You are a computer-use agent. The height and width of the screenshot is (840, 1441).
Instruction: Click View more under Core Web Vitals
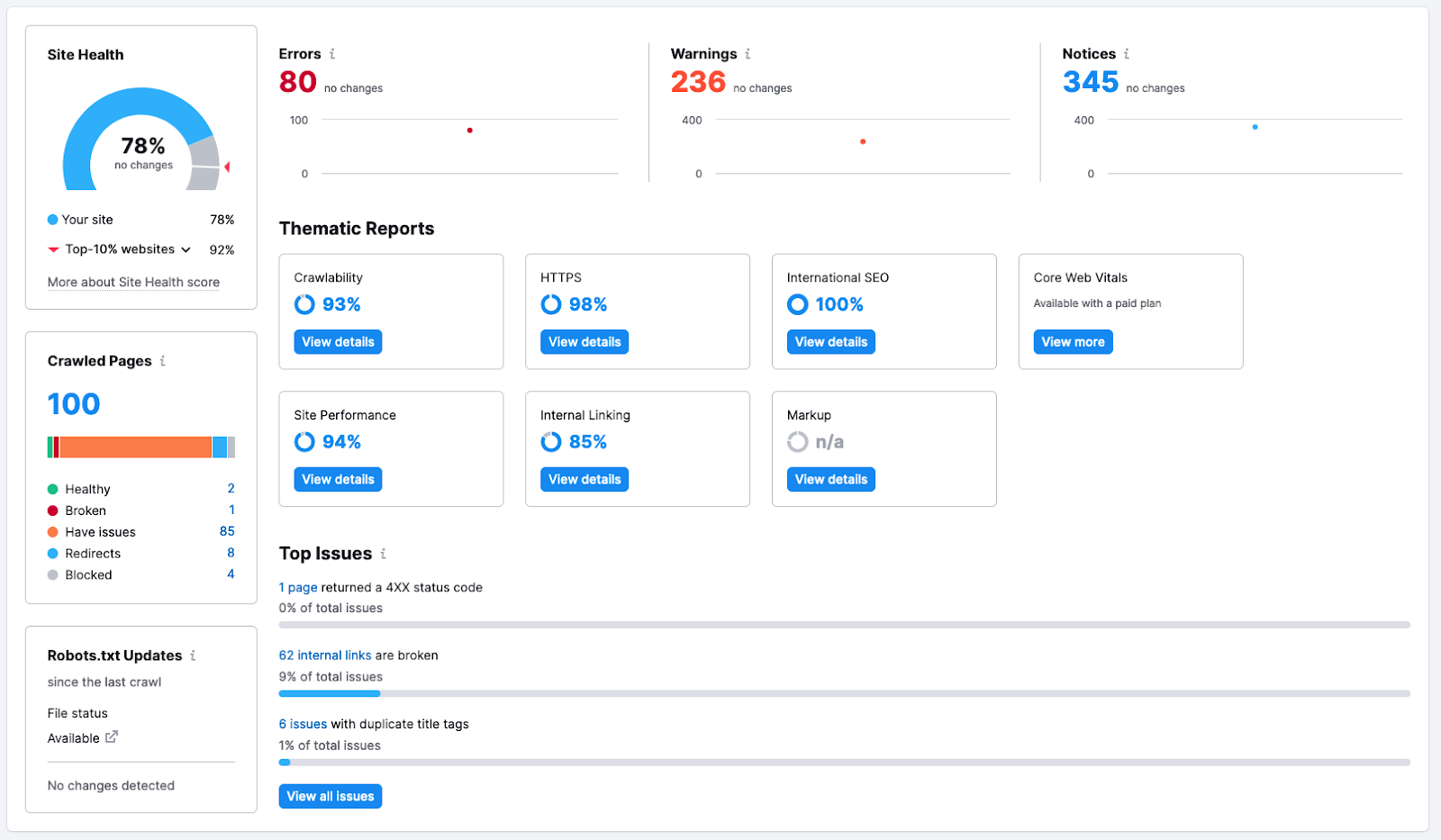[1073, 342]
